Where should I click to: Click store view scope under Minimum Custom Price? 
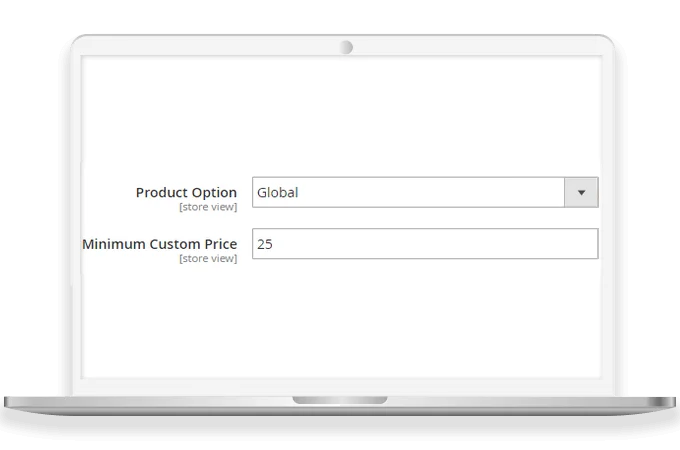coord(208,259)
